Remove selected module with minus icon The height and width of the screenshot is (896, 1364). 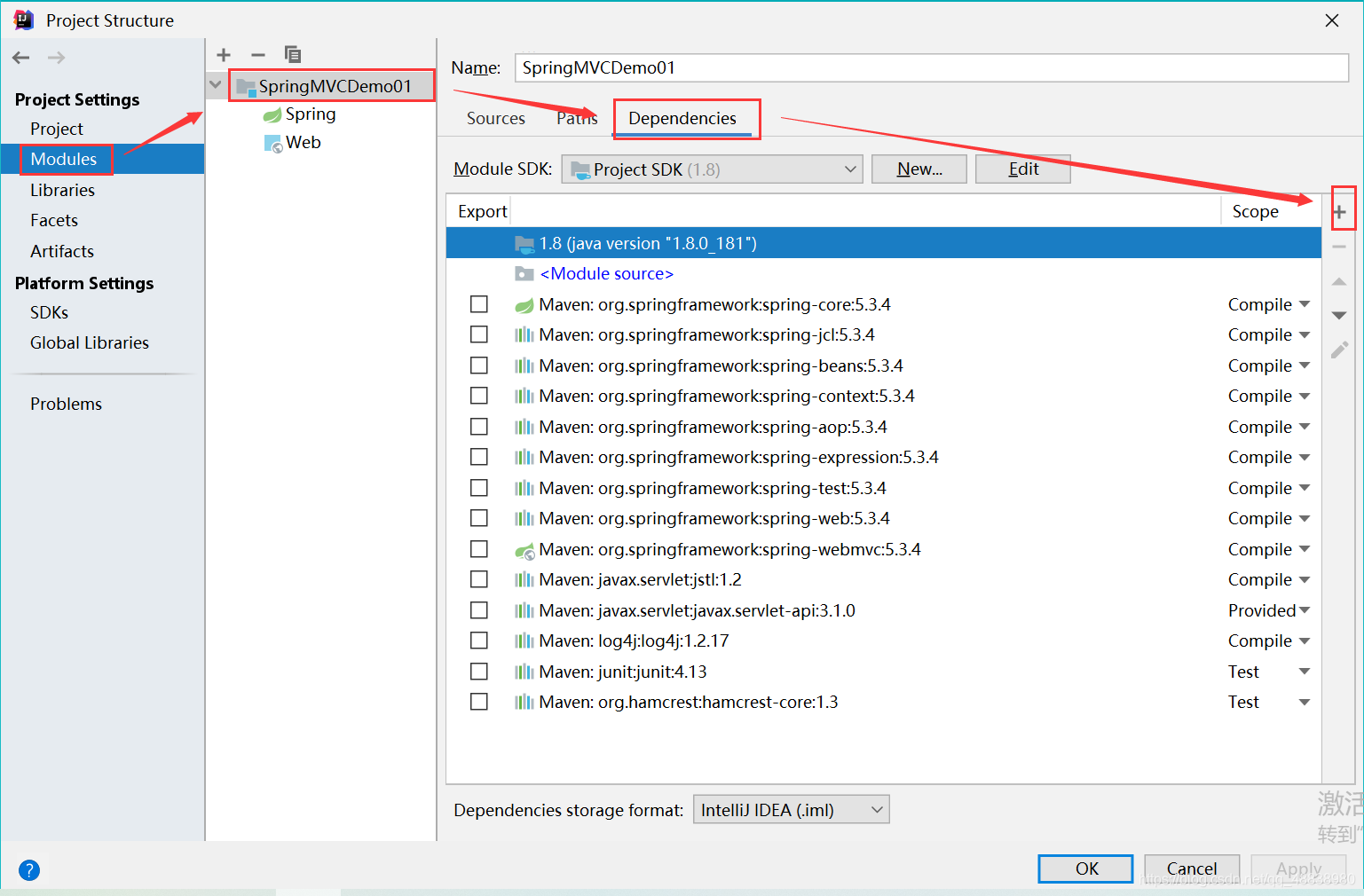(258, 55)
